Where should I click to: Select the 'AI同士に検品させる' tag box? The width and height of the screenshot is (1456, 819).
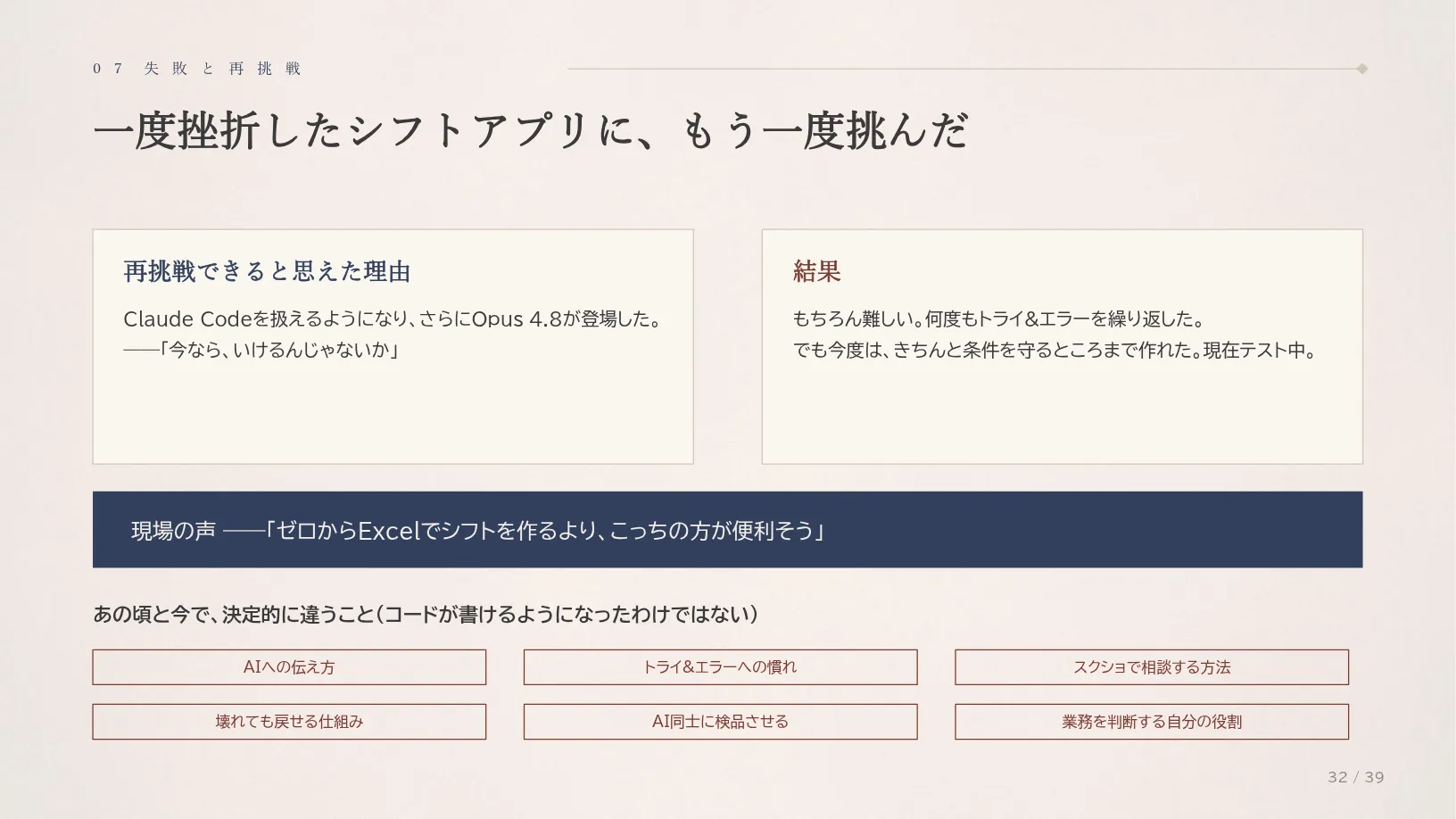[720, 722]
